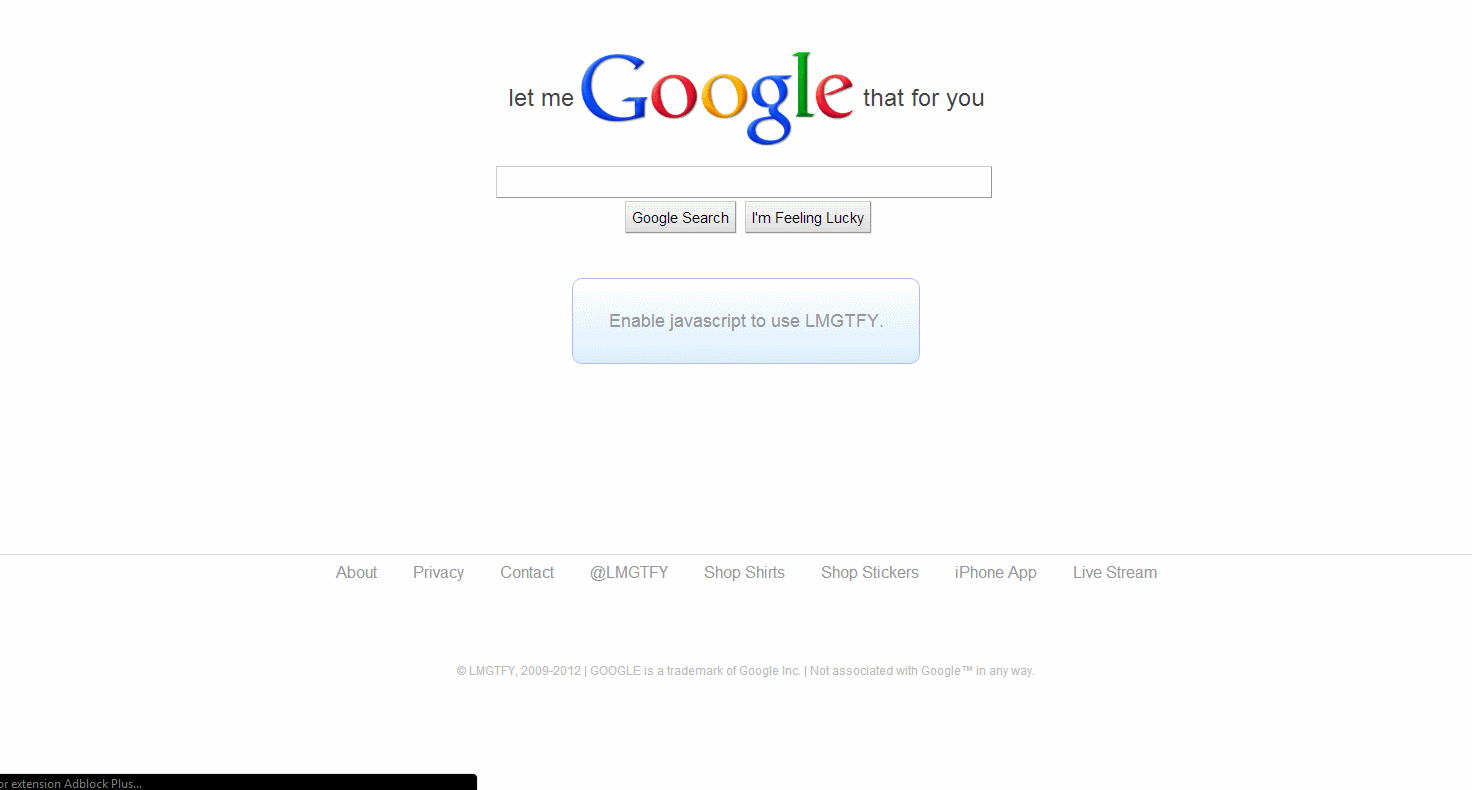Screen dimensions: 1472x790
Task: Open the Contact footer link
Action: click(527, 572)
